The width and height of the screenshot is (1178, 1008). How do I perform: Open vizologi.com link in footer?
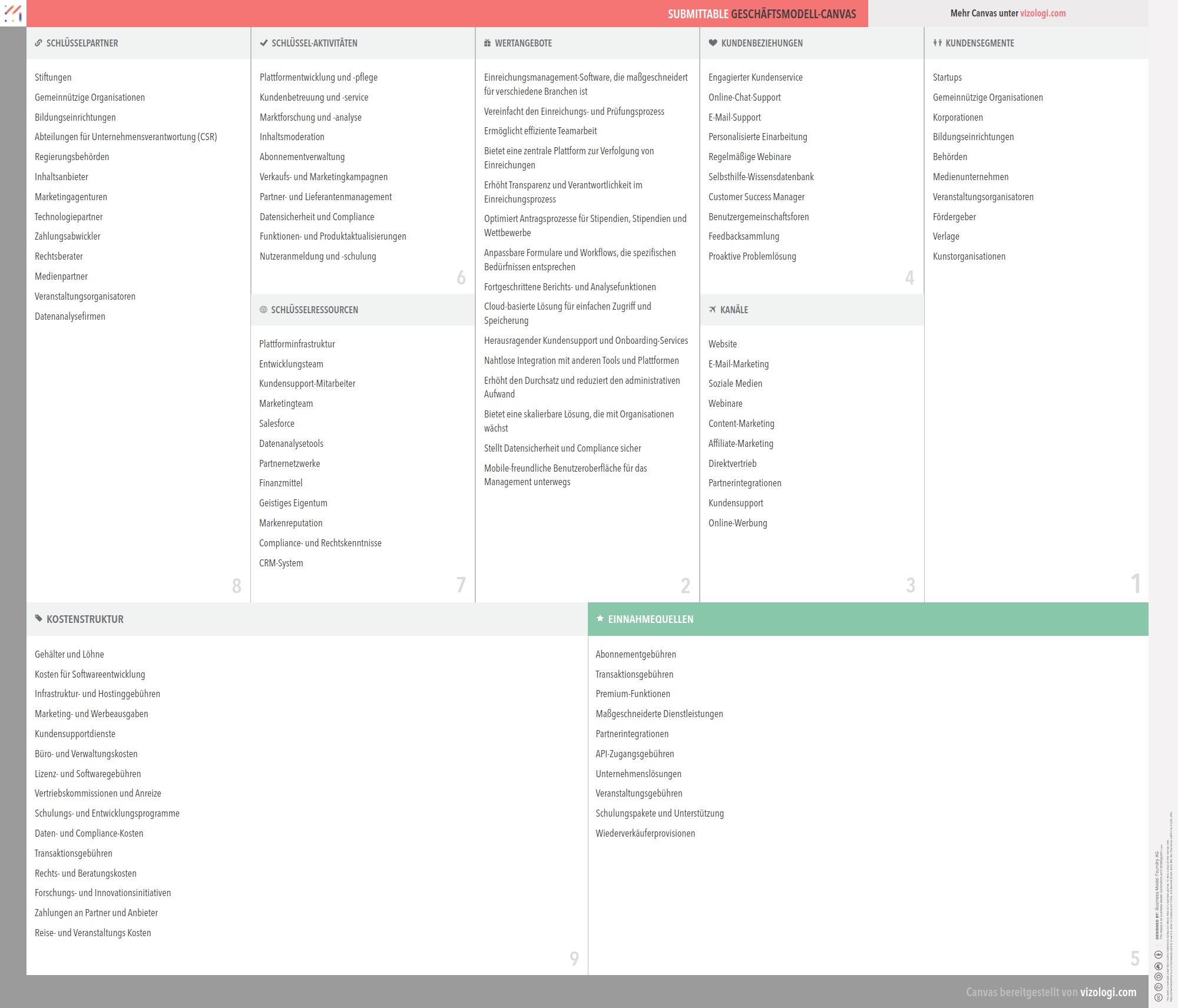coord(1108,992)
